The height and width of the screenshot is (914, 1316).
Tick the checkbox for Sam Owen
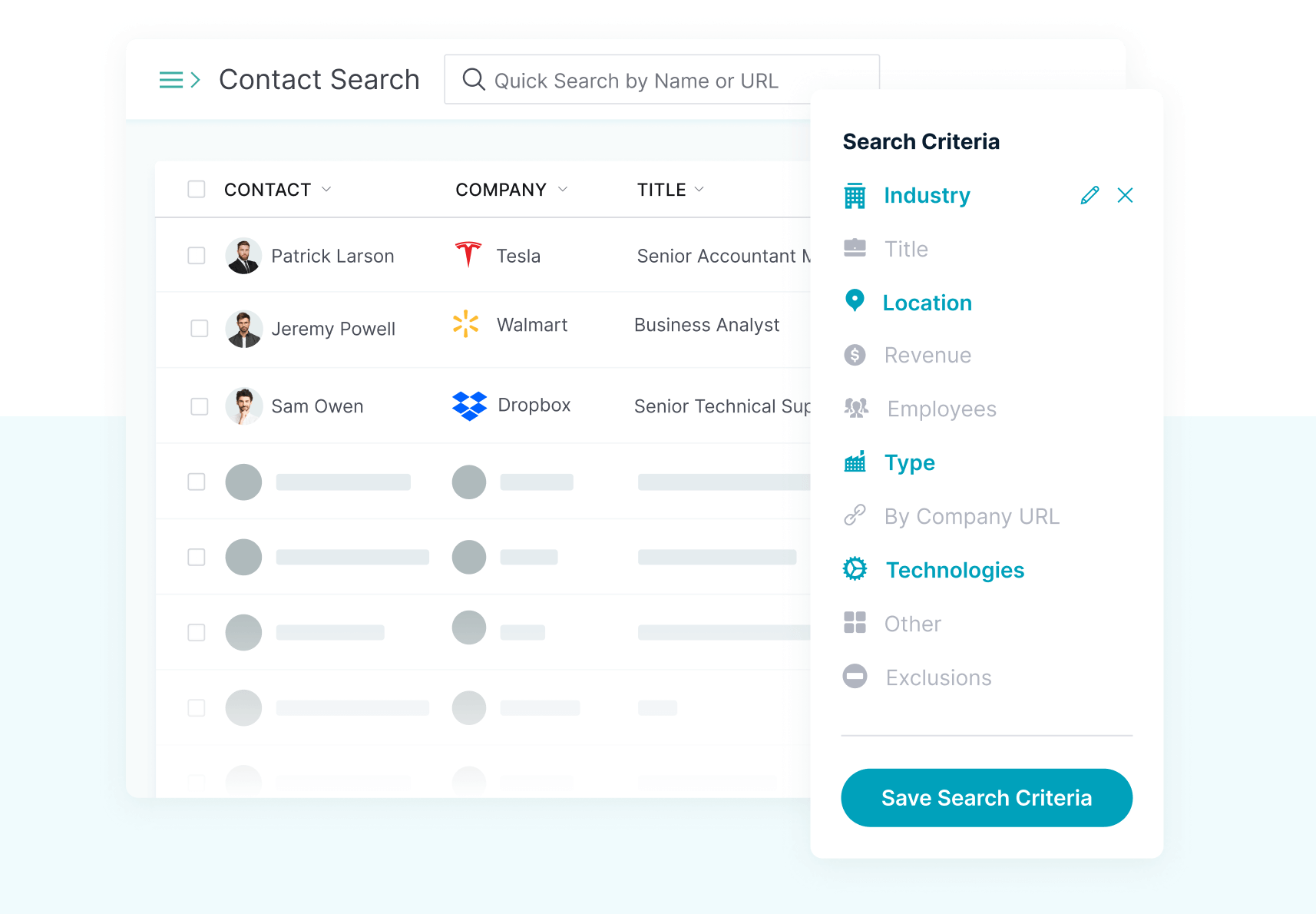click(x=200, y=406)
